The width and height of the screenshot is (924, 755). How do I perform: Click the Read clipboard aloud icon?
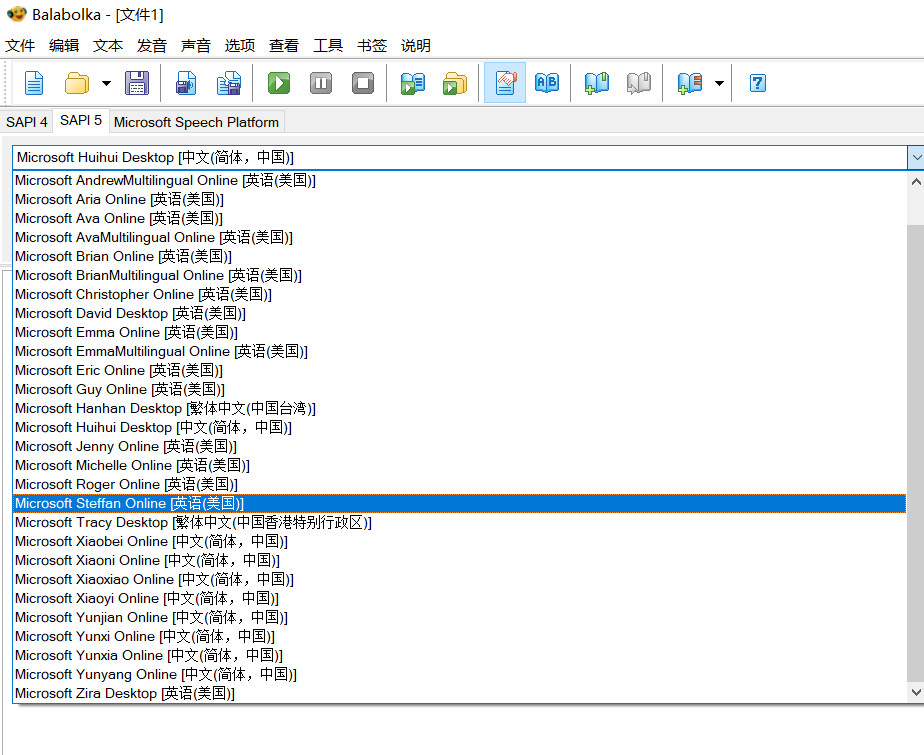click(412, 83)
